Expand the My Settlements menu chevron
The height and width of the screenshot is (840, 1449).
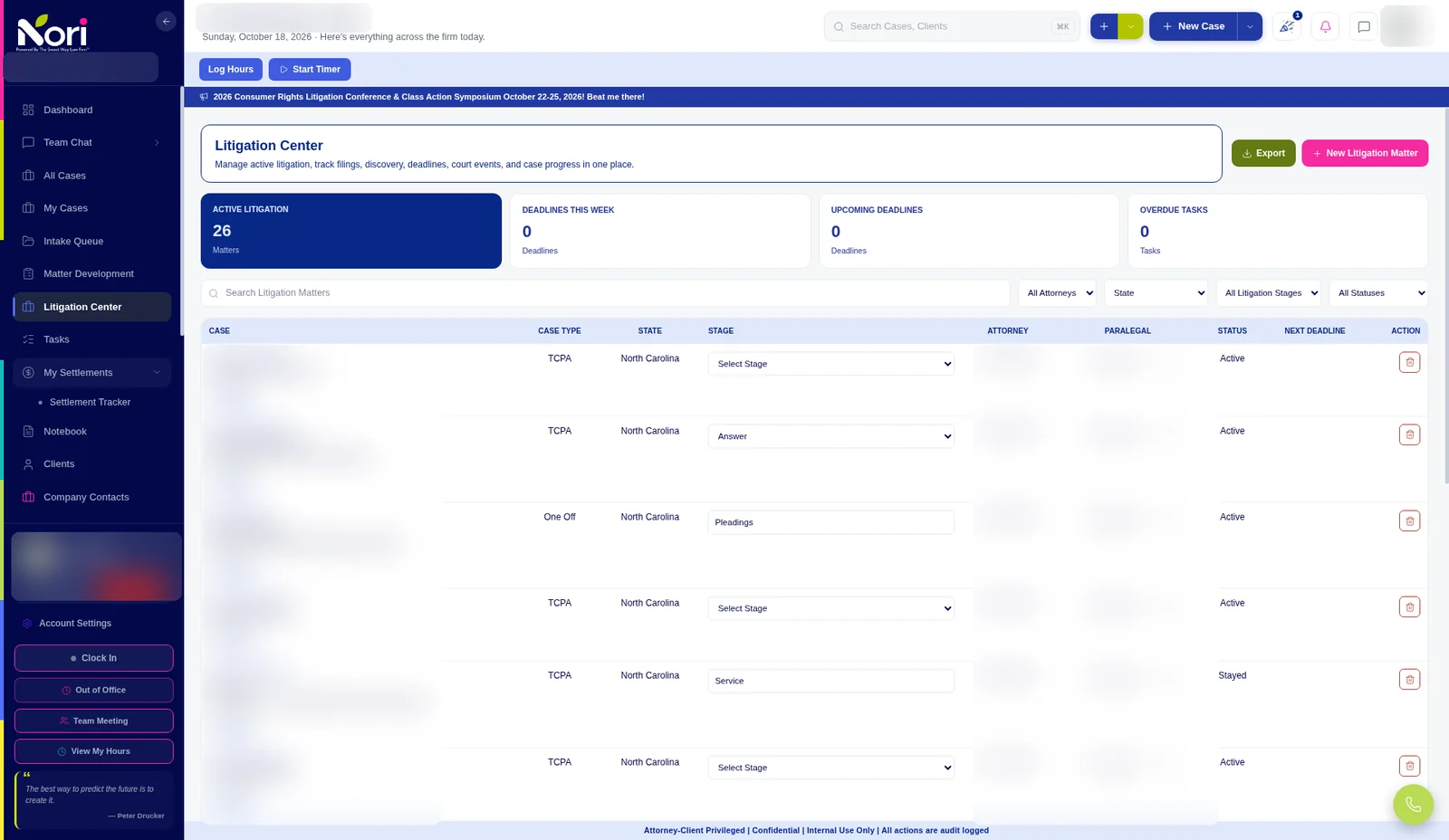coord(157,372)
